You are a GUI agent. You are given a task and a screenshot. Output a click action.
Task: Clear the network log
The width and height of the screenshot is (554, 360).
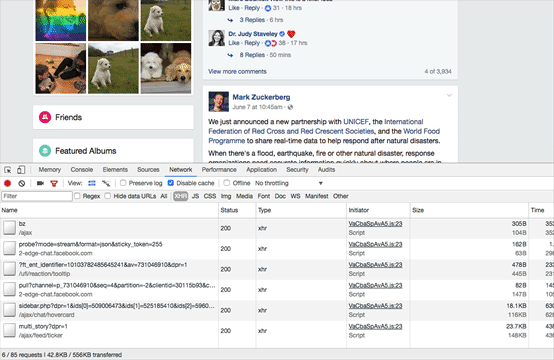click(22, 183)
